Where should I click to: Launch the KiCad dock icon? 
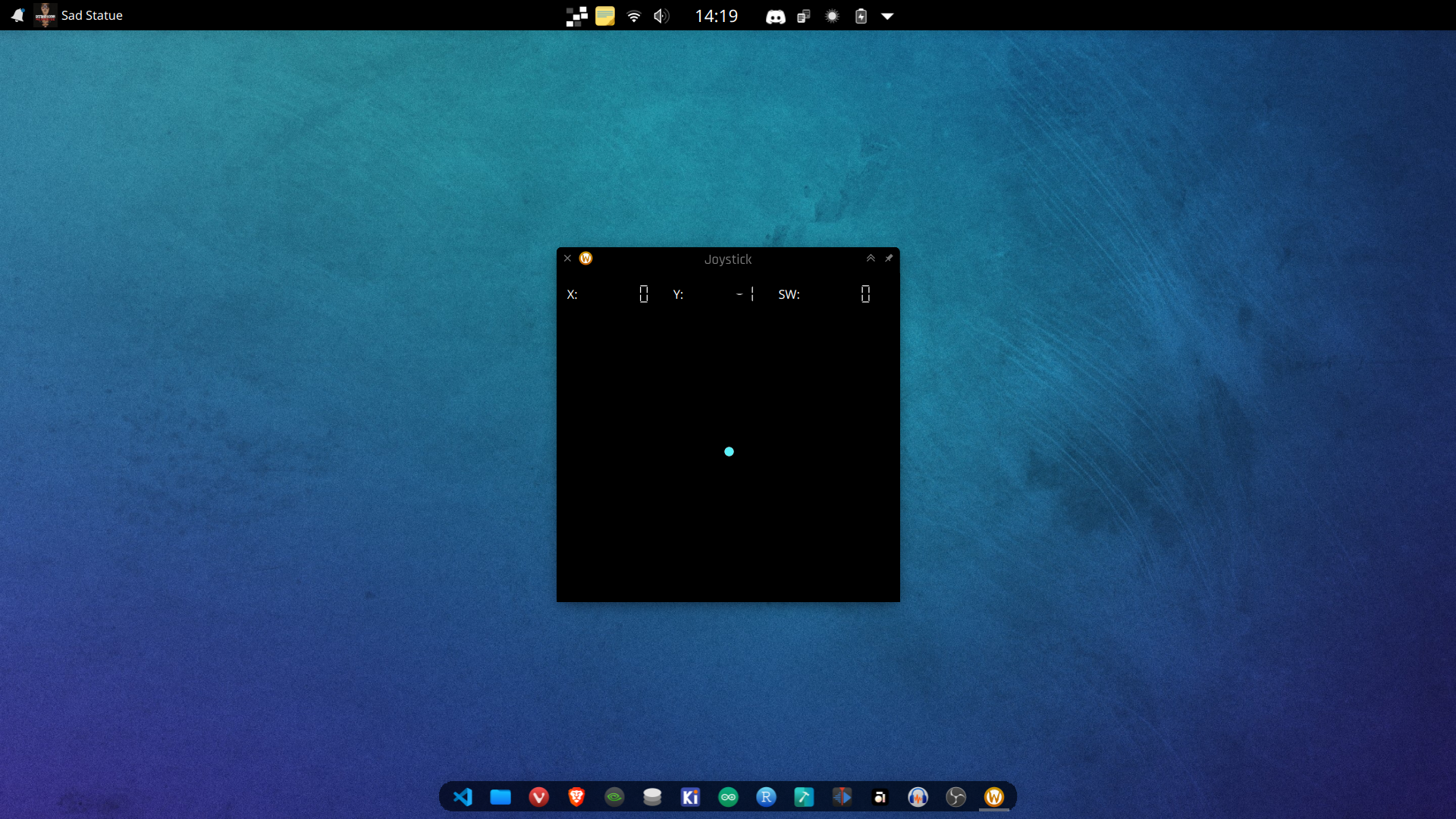(x=690, y=797)
